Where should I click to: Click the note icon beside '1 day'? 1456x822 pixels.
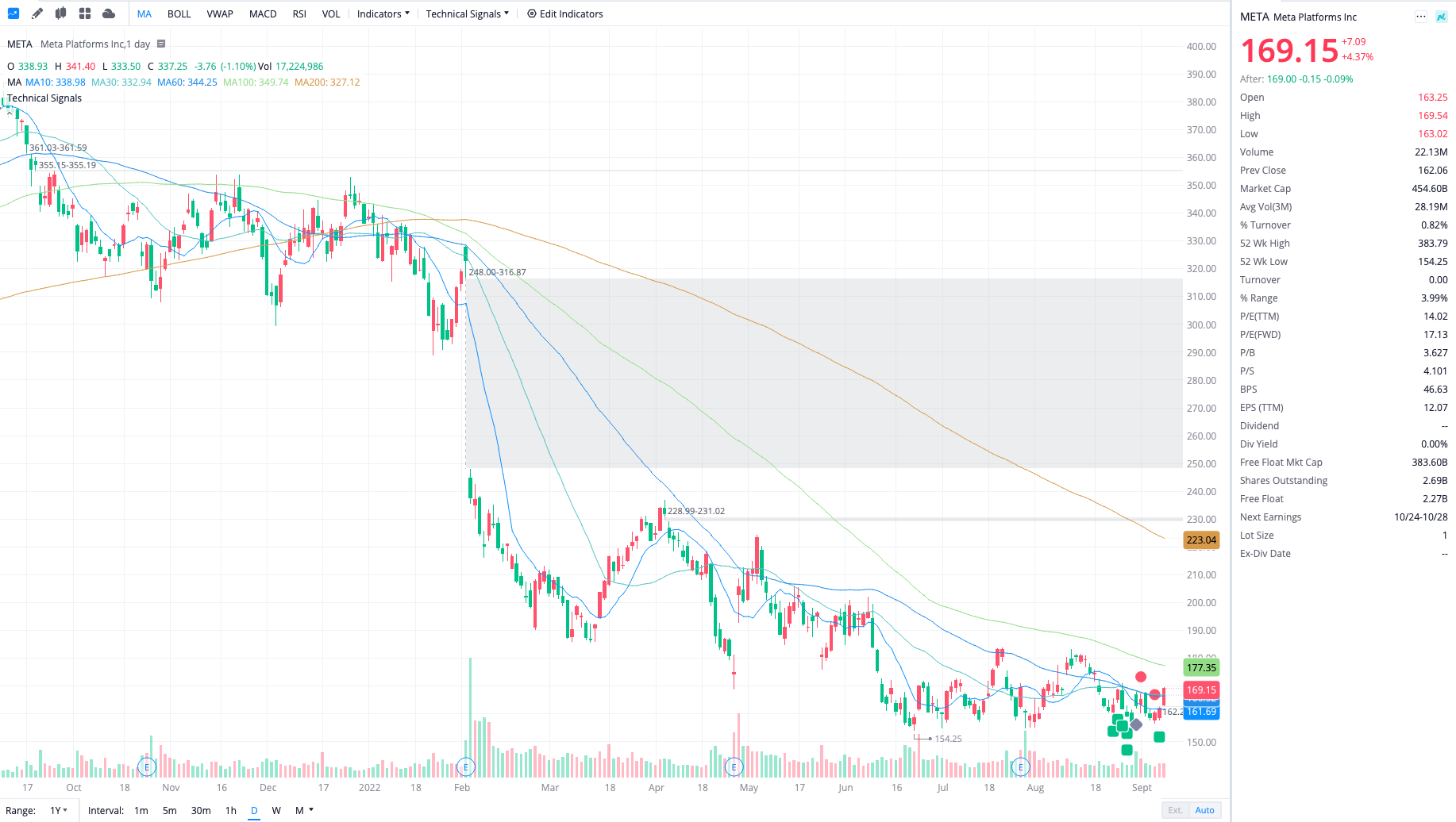(x=161, y=44)
